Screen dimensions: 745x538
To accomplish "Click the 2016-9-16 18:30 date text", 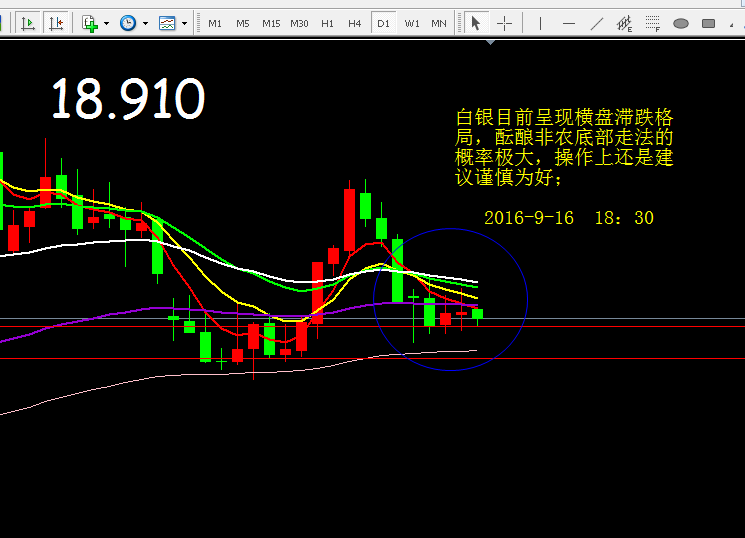I will [x=569, y=218].
